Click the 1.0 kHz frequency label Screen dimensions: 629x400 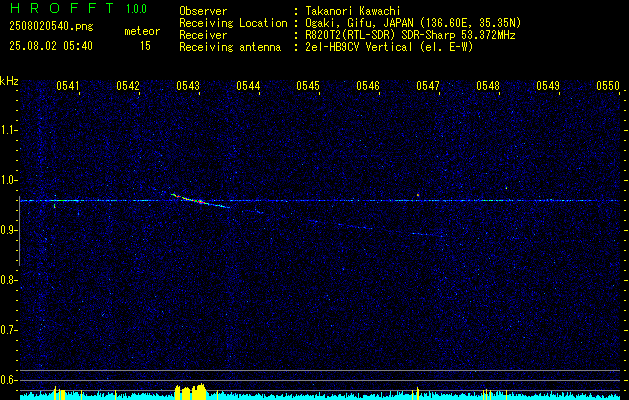[8, 180]
